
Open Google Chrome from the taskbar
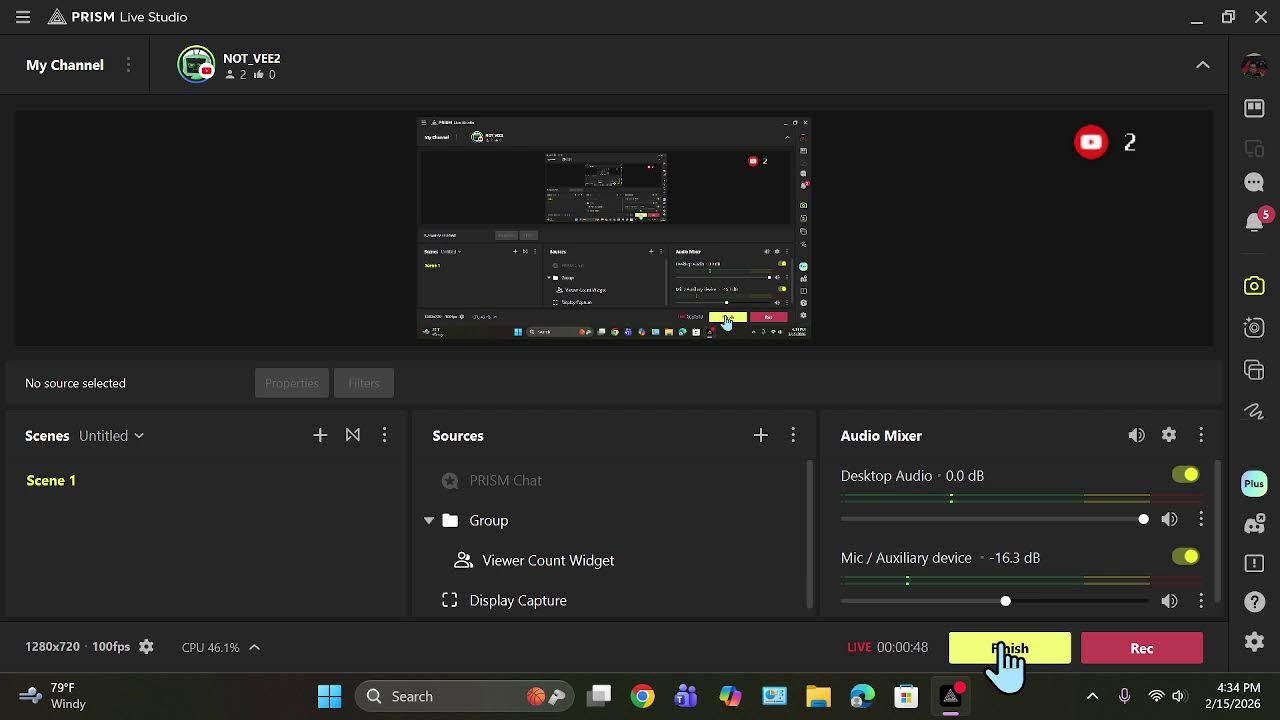tap(643, 696)
